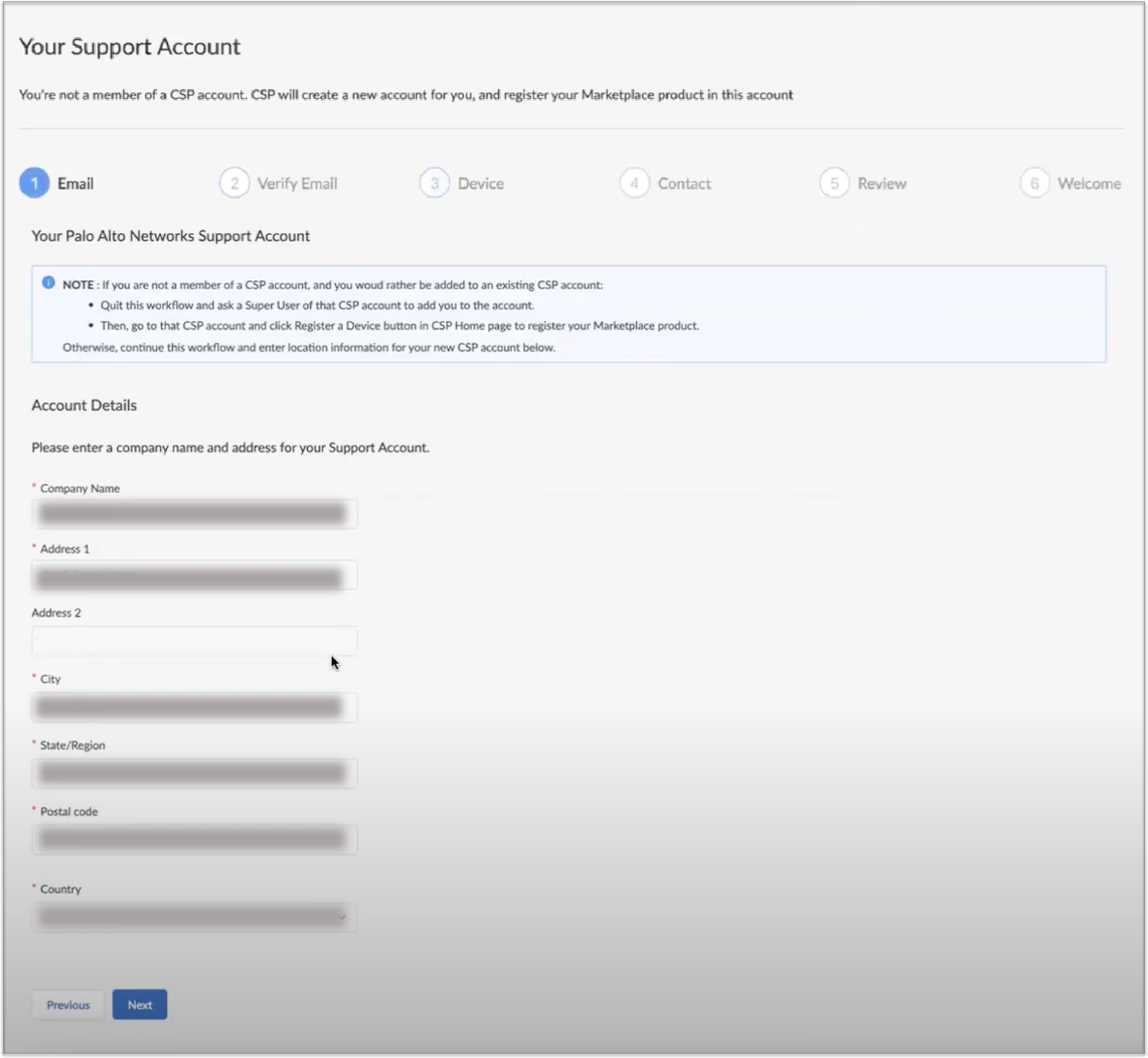Focus the Company Name field
The width and height of the screenshot is (1148, 1058).
click(x=194, y=513)
